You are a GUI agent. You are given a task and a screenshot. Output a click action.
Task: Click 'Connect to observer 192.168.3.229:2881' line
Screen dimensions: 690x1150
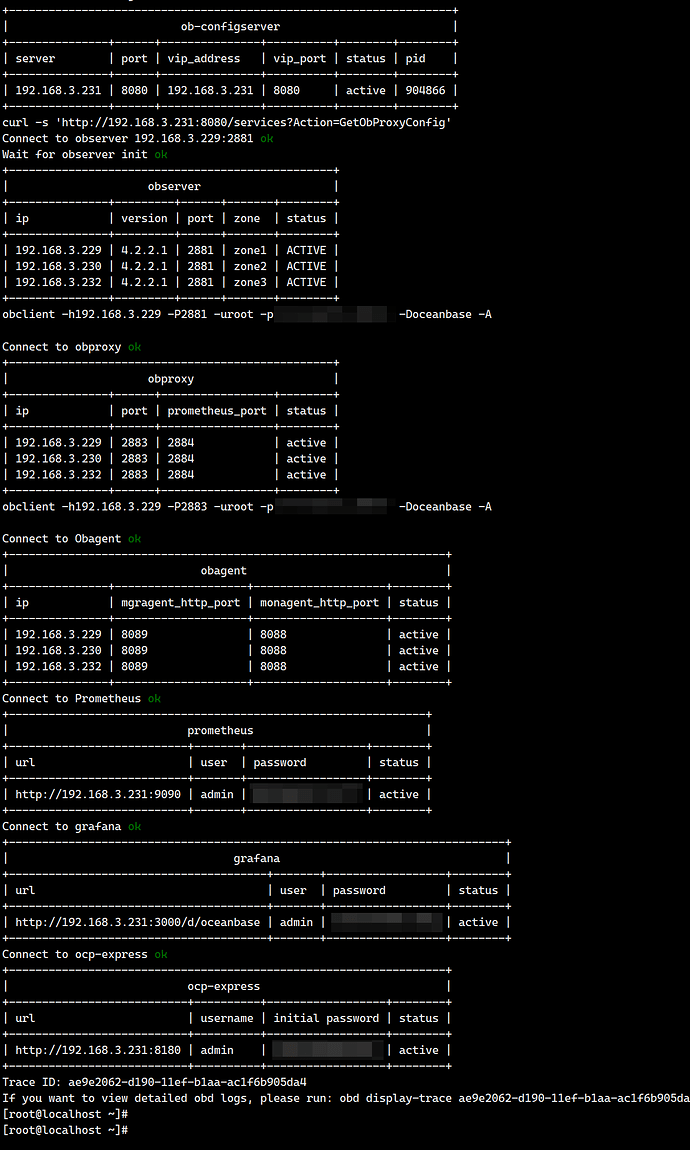138,139
